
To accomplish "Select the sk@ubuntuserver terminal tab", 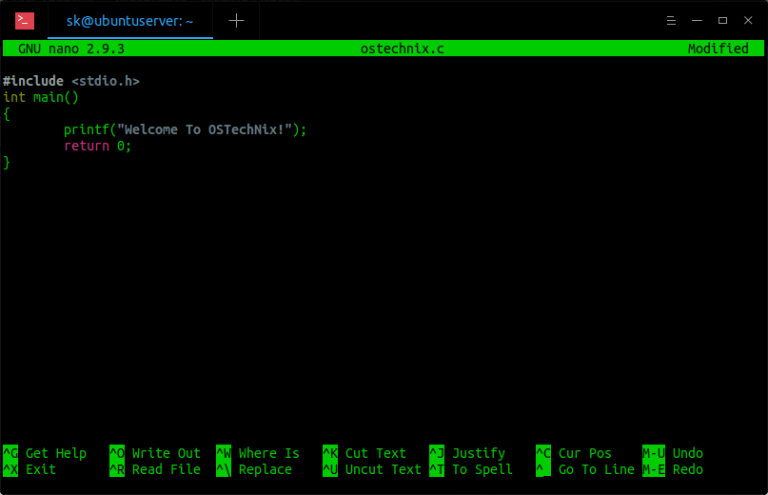I will click(x=129, y=20).
